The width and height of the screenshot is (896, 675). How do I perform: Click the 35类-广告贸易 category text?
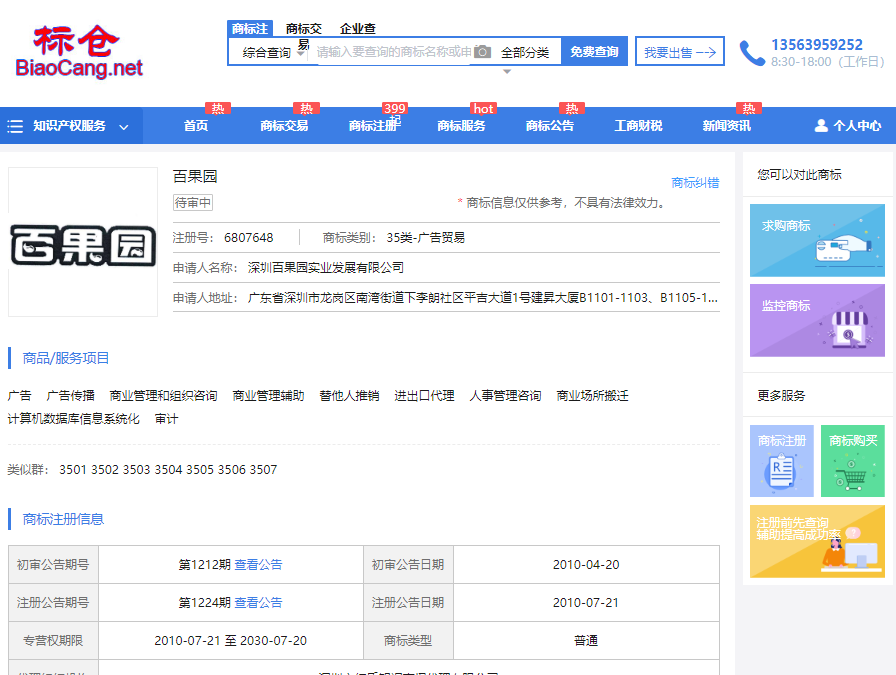click(x=426, y=238)
